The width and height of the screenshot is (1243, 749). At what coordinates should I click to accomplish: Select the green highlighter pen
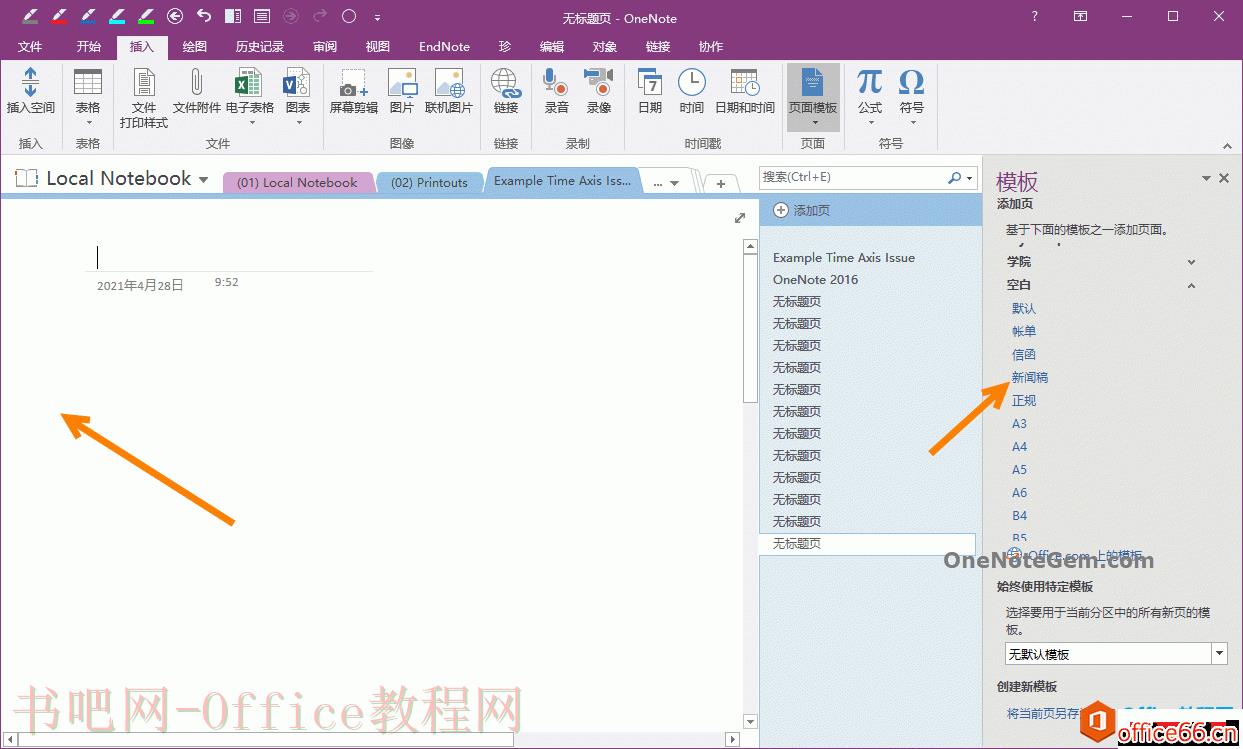coord(146,16)
